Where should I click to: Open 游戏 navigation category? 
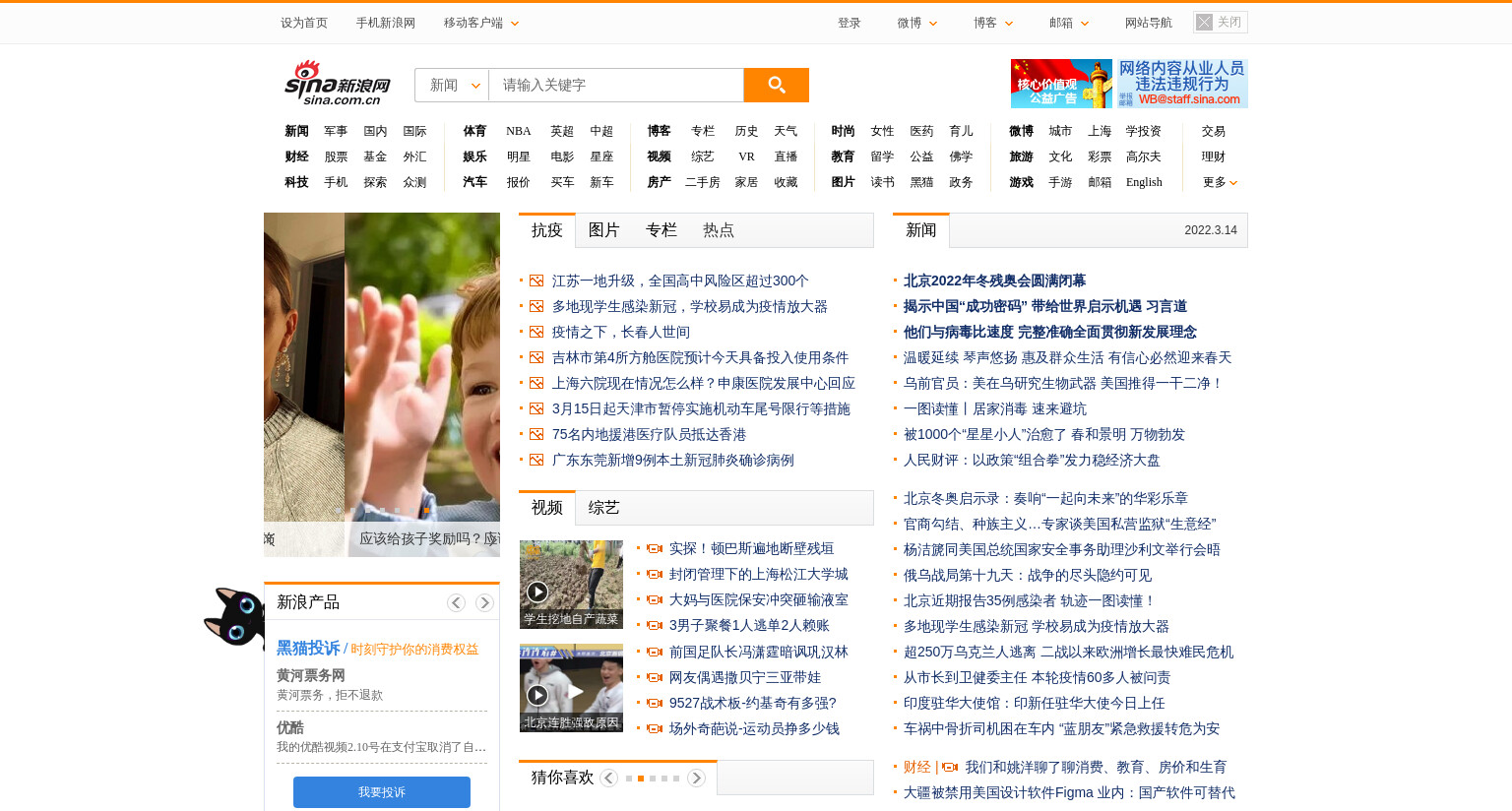coord(1021,182)
